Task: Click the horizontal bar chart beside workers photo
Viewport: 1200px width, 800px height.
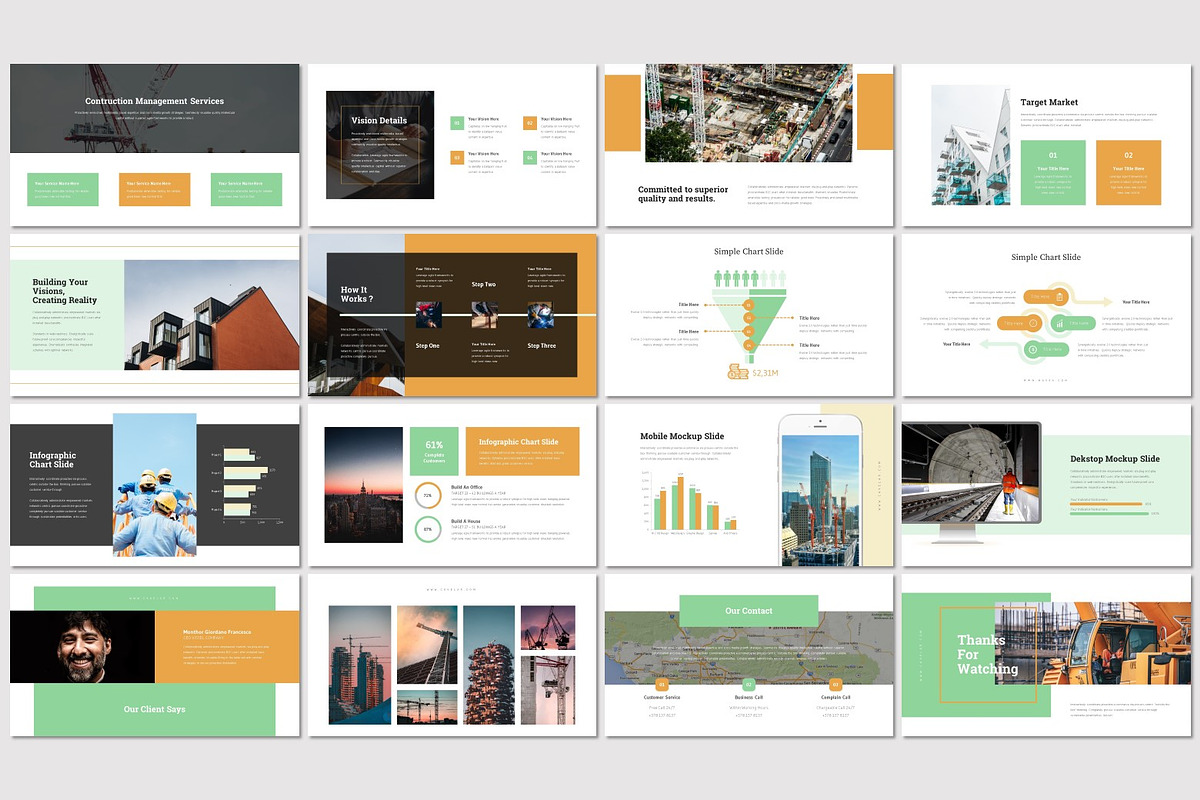Action: tap(248, 485)
